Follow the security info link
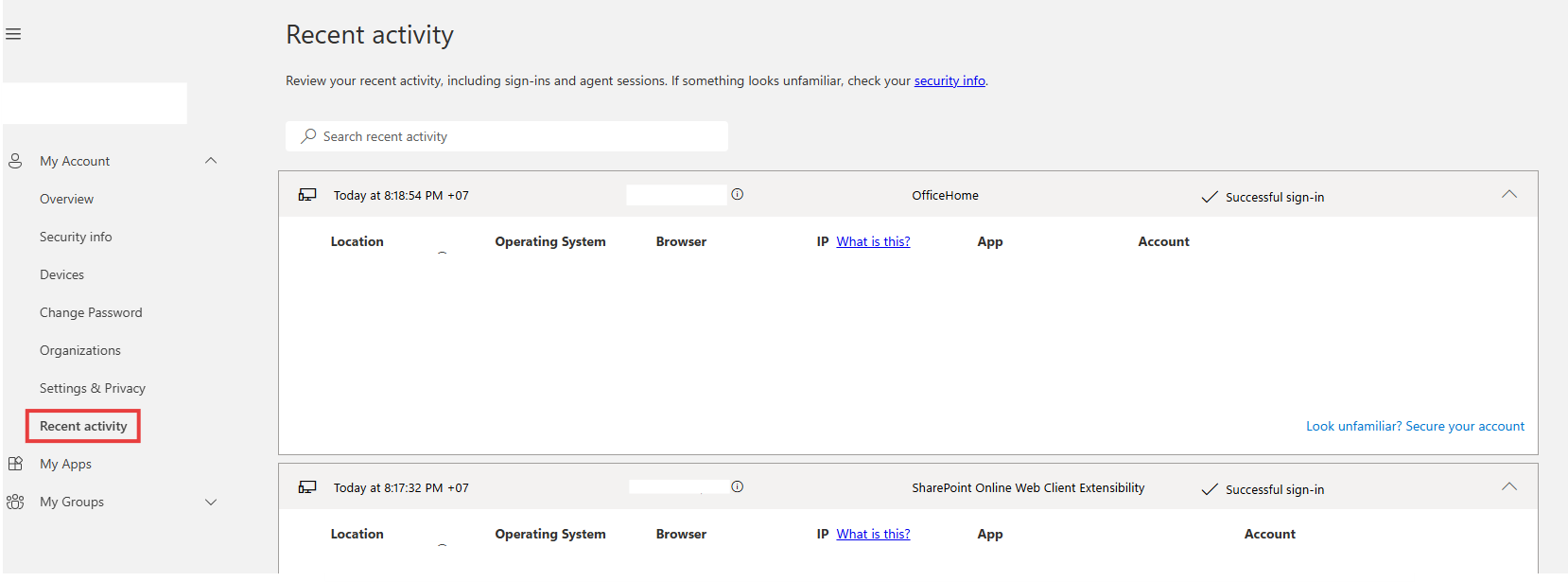Screen dimensions: 1568x582 [950, 80]
